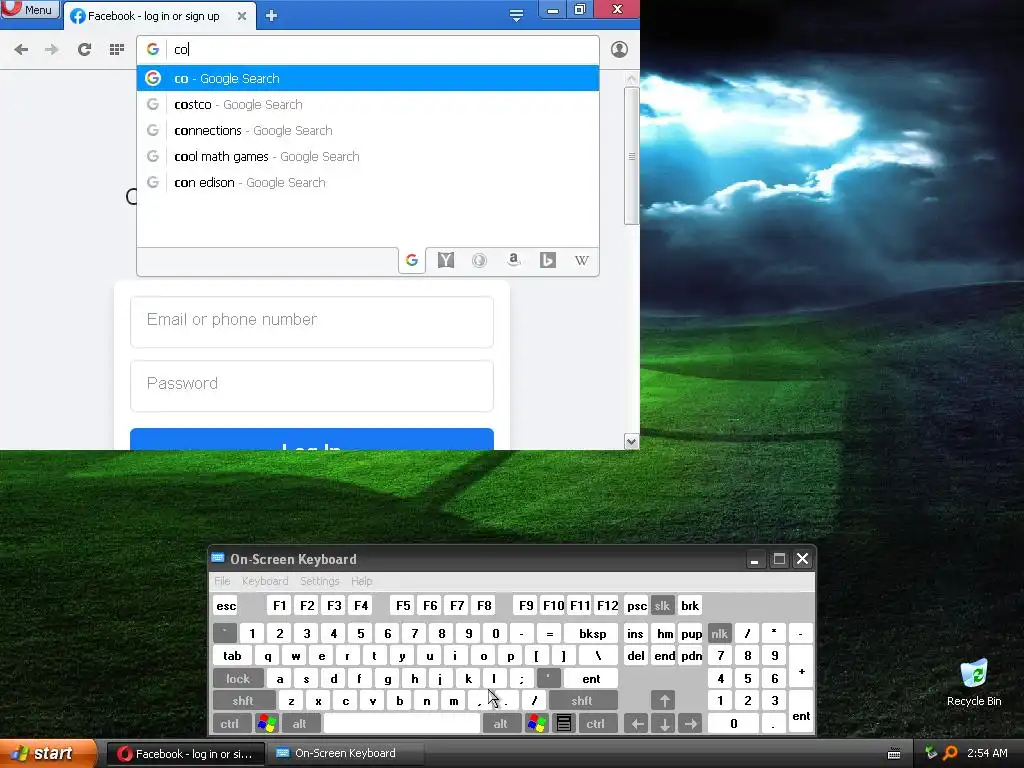The image size is (1024, 768).
Task: Click the left arrow key
Action: click(637, 724)
